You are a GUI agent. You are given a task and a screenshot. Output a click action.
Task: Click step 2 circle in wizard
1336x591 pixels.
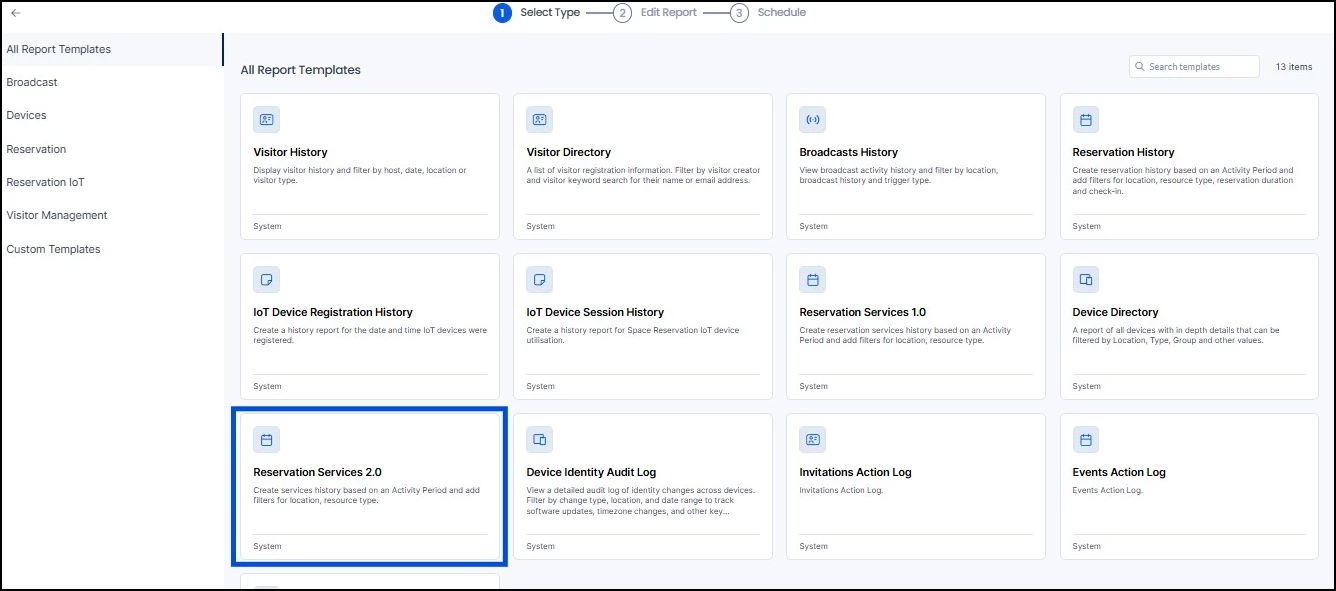tap(622, 13)
